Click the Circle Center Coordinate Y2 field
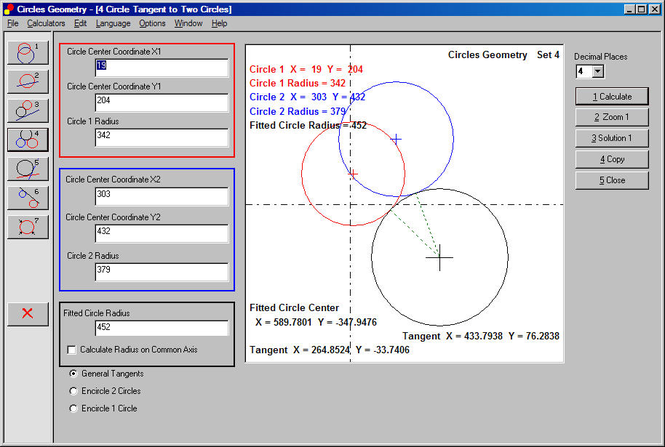Viewport: 665px width, 447px height. (x=162, y=234)
